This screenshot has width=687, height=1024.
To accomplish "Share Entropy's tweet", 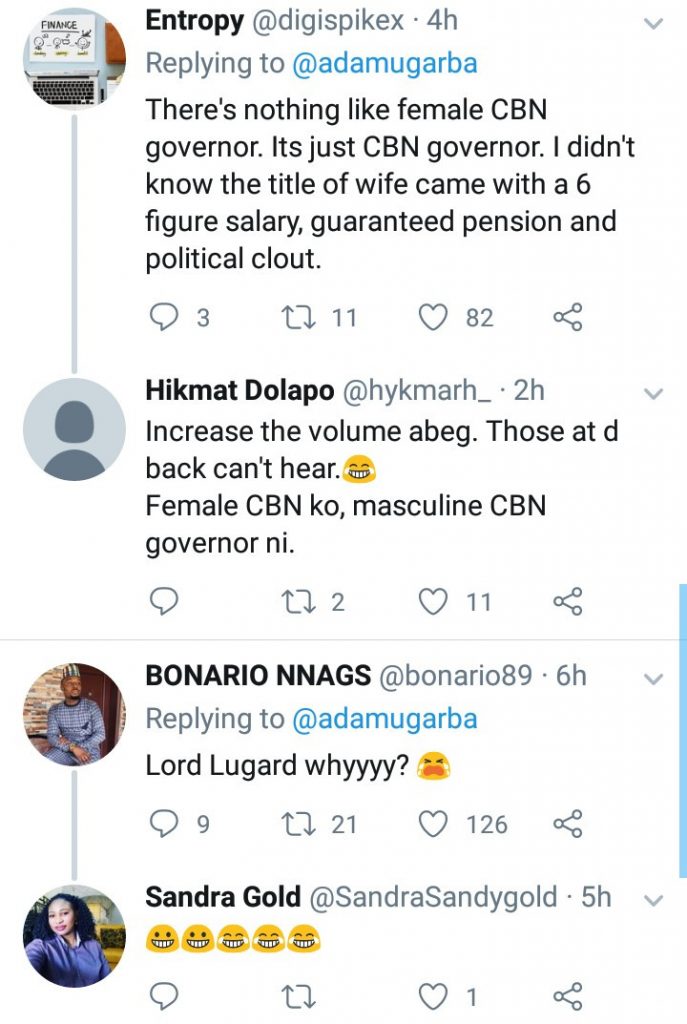I will point(567,318).
